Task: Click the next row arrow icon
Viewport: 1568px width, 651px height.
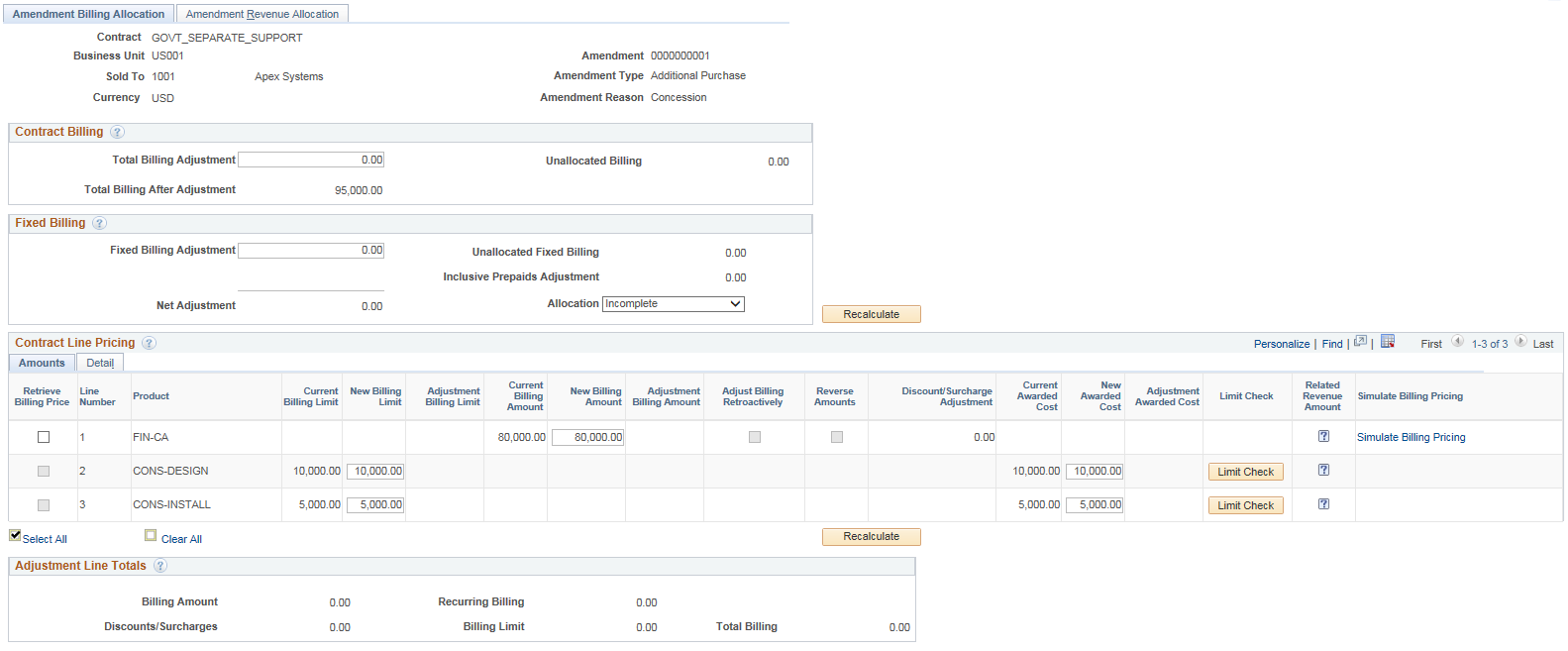Action: [1520, 341]
